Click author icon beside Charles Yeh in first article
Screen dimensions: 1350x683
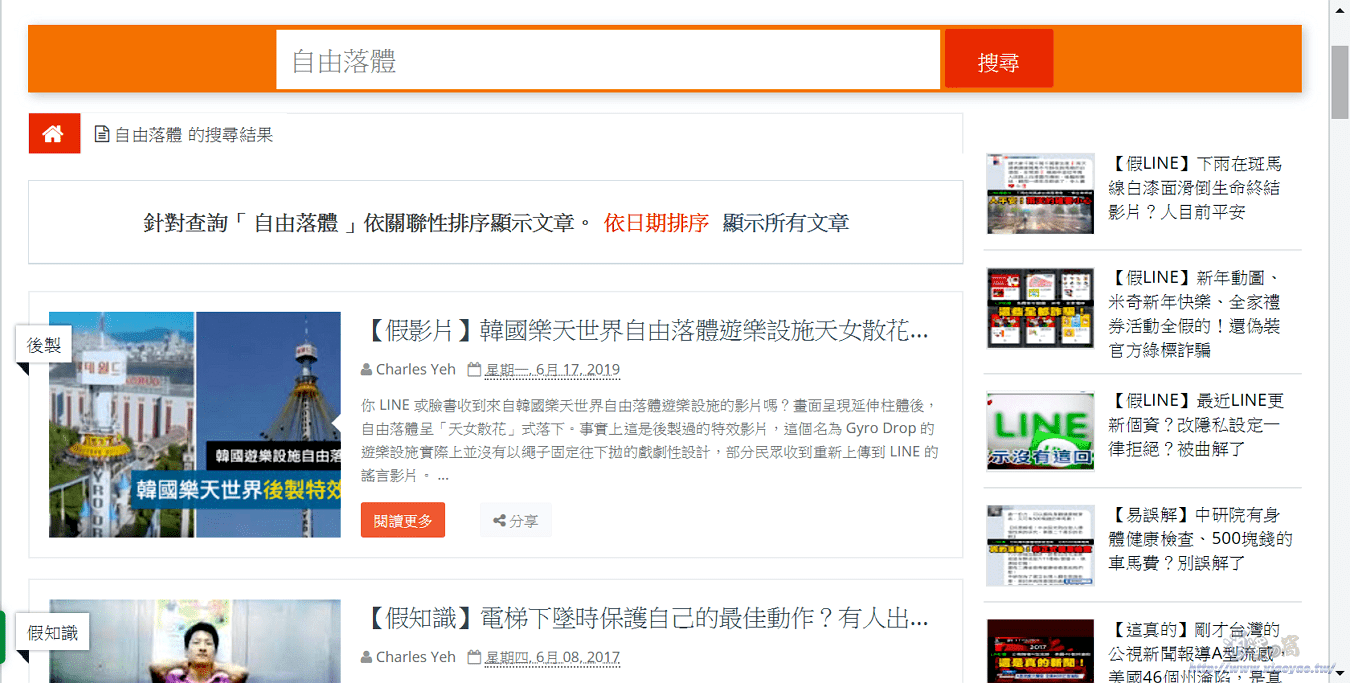[x=366, y=370]
